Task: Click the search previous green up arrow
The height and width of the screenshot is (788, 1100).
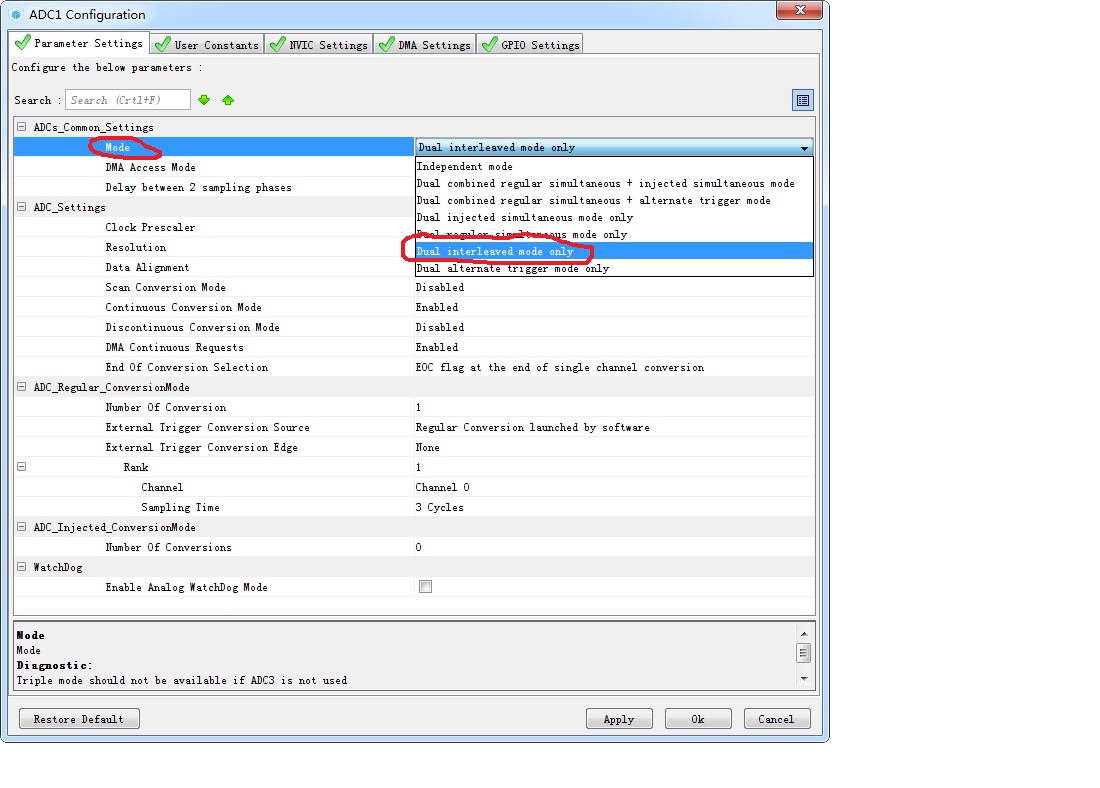Action: tap(228, 100)
